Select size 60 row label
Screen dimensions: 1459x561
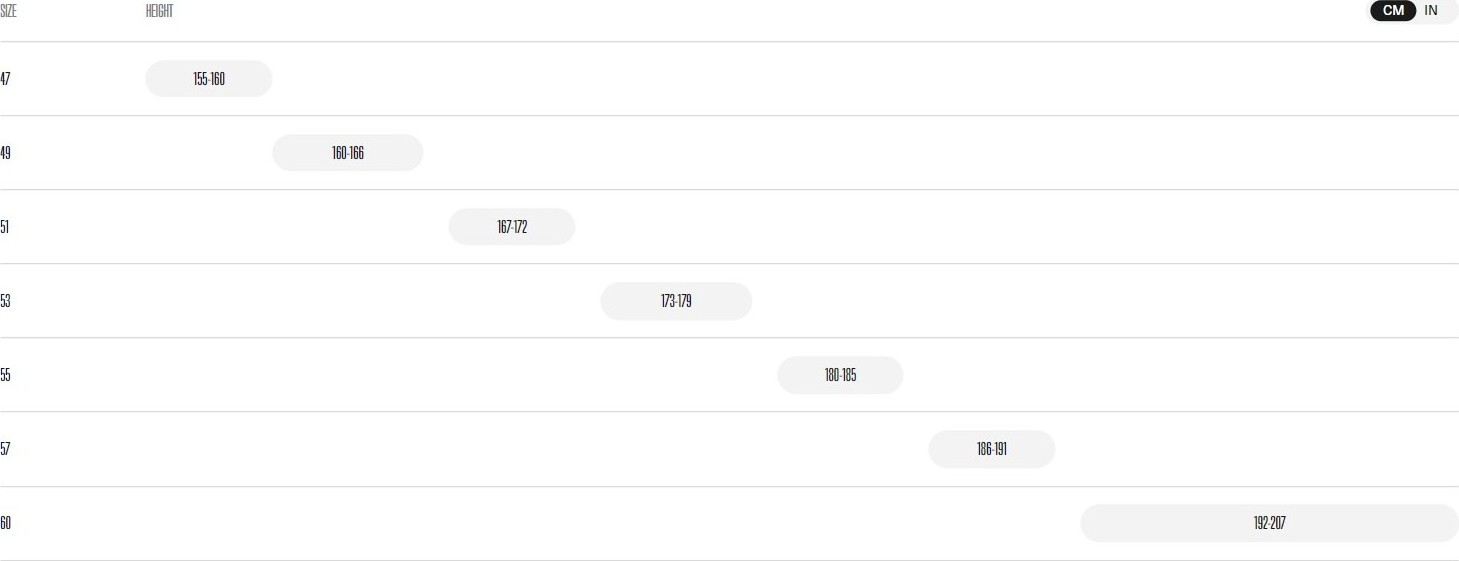(5, 523)
